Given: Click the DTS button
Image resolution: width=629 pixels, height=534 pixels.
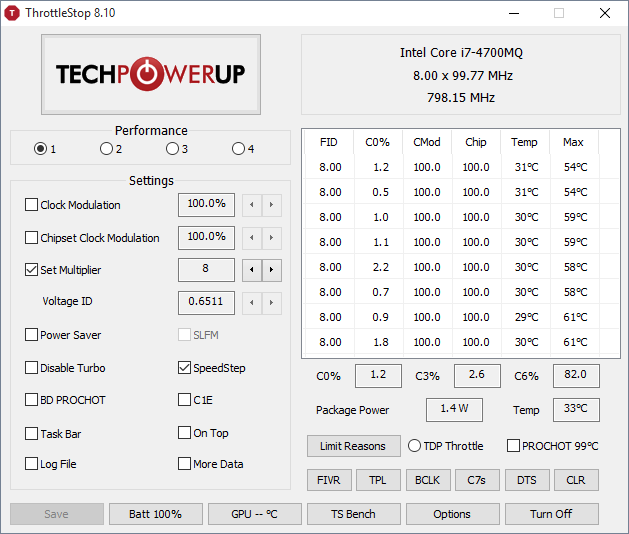Looking at the screenshot, I should [527, 480].
